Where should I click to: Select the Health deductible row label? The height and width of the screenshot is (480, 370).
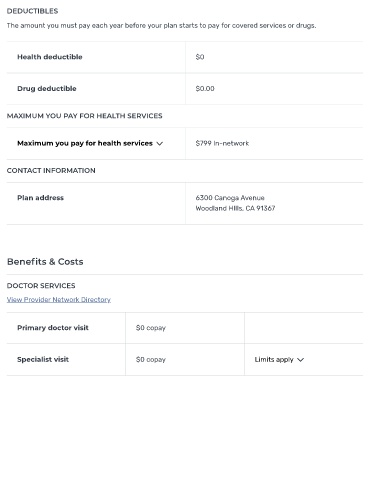click(50, 57)
